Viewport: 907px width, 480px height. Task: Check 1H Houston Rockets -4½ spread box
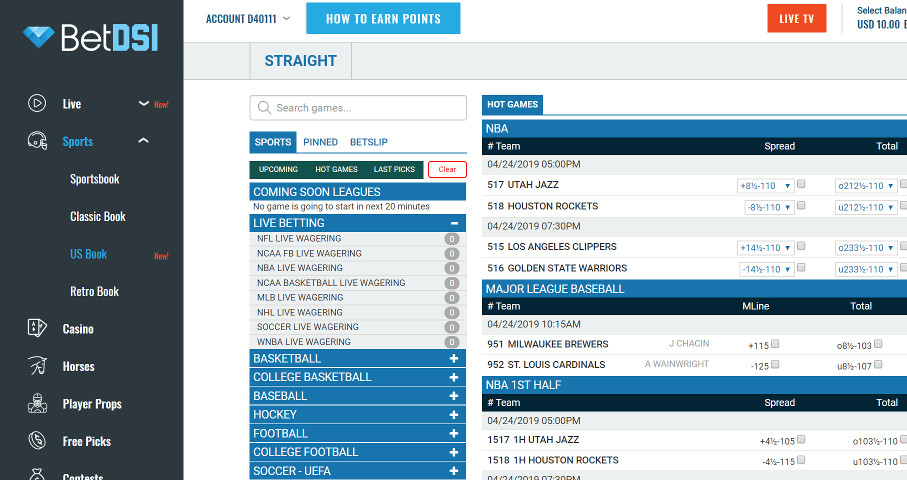[801, 460]
